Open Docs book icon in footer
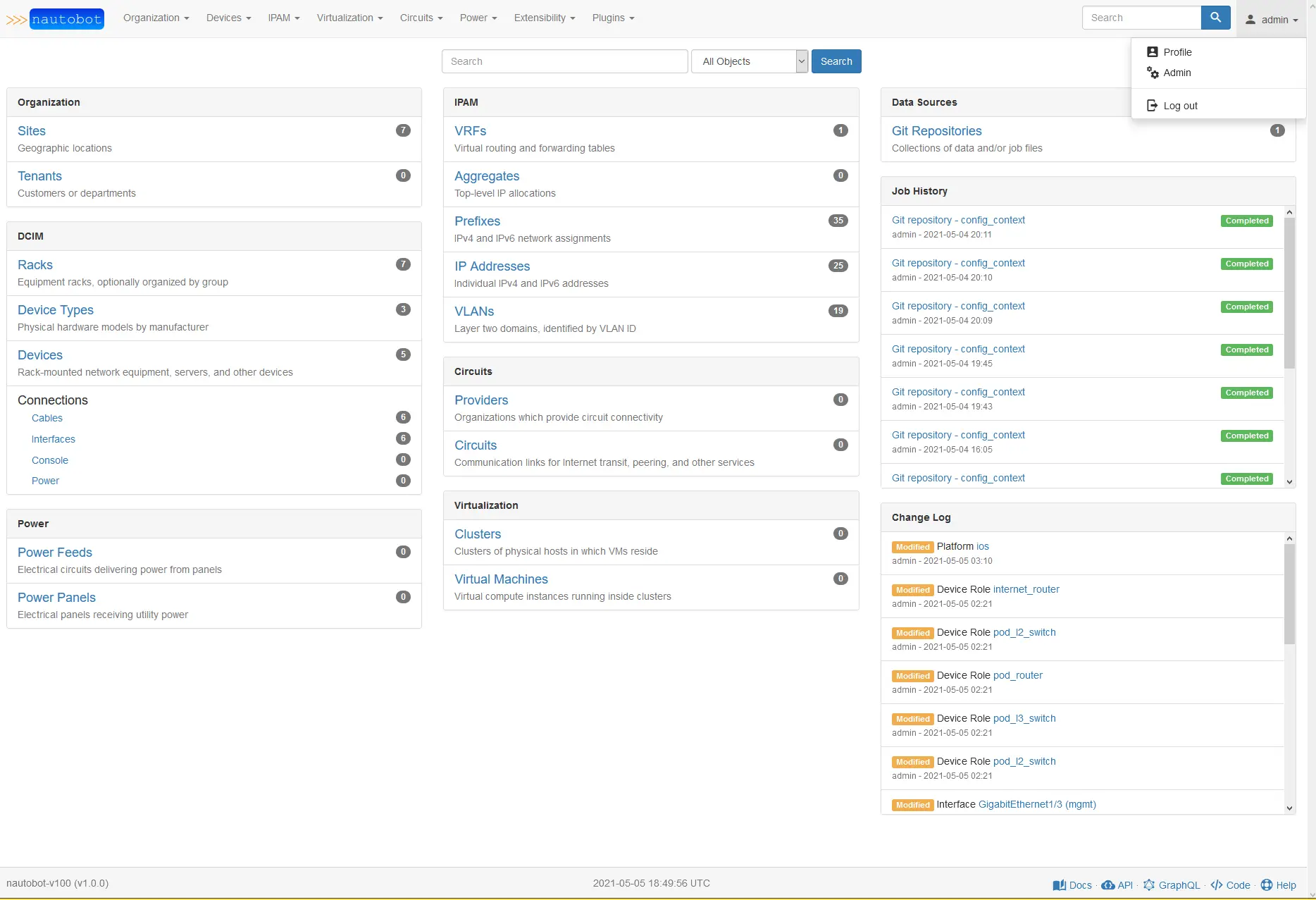The width and height of the screenshot is (1316, 900). point(1059,885)
